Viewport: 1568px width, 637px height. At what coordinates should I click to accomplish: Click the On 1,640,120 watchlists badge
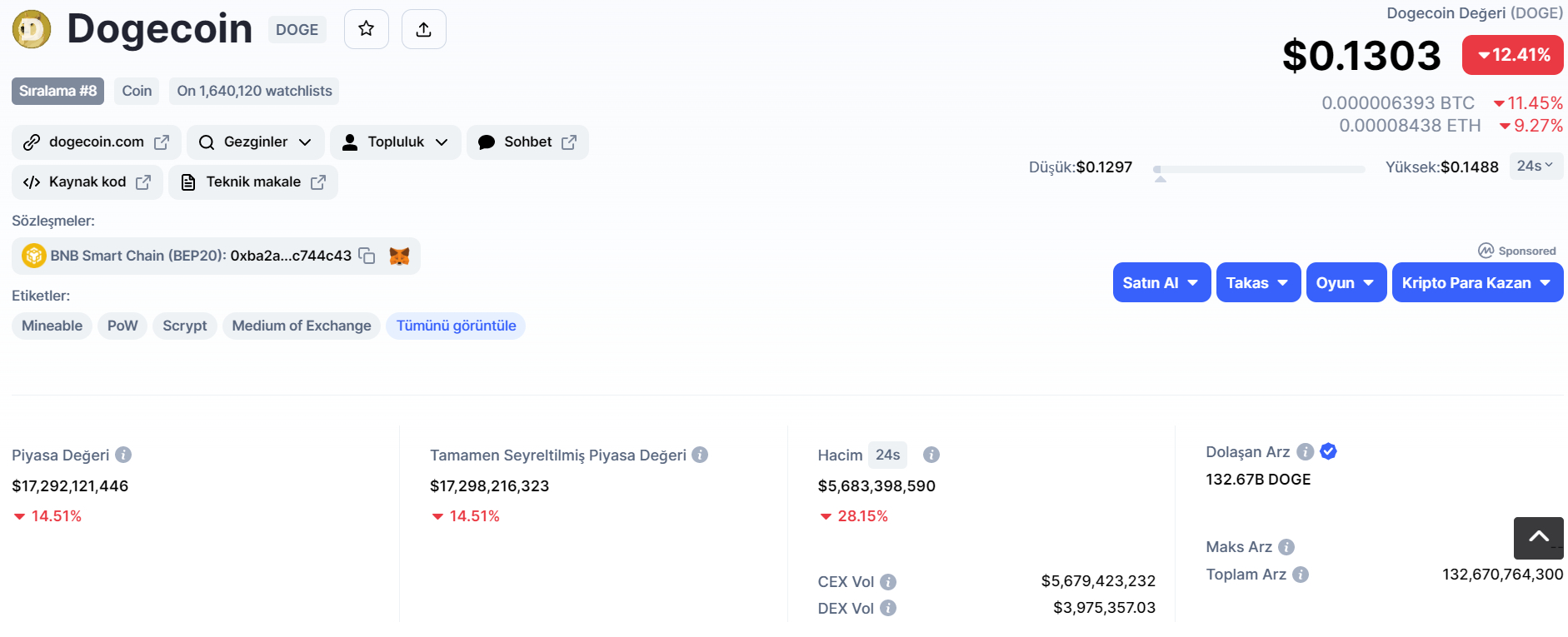pyautogui.click(x=254, y=92)
